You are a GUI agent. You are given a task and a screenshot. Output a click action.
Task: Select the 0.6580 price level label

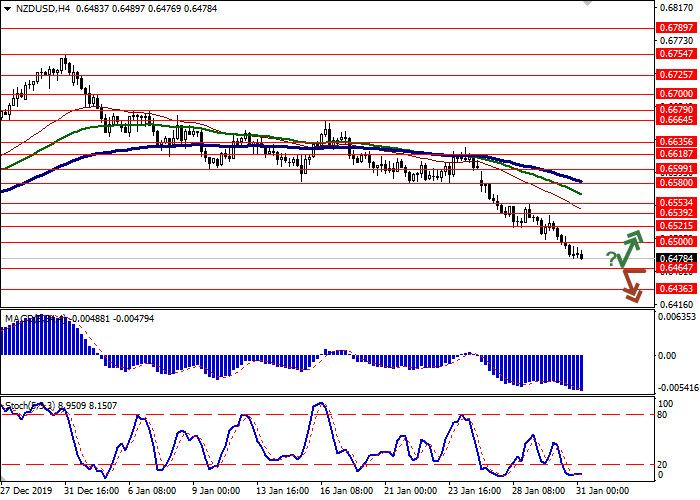(x=676, y=183)
